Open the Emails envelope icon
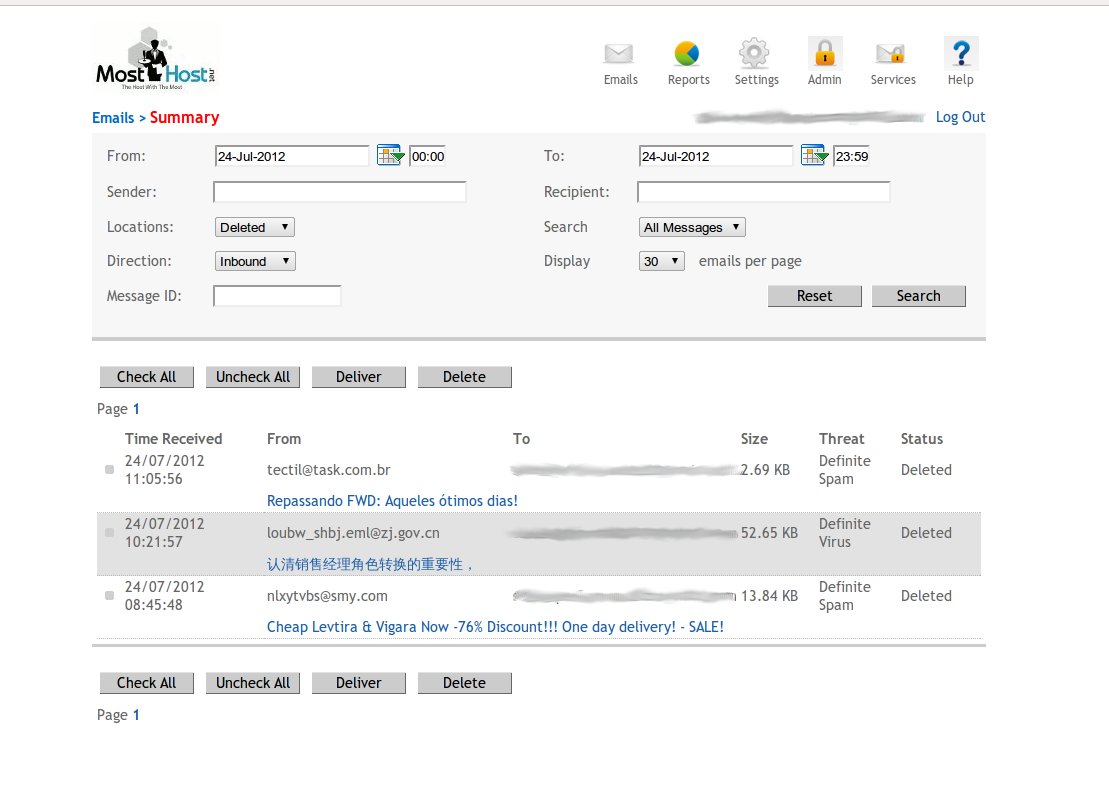Viewport: 1109px width, 812px height. click(x=620, y=54)
